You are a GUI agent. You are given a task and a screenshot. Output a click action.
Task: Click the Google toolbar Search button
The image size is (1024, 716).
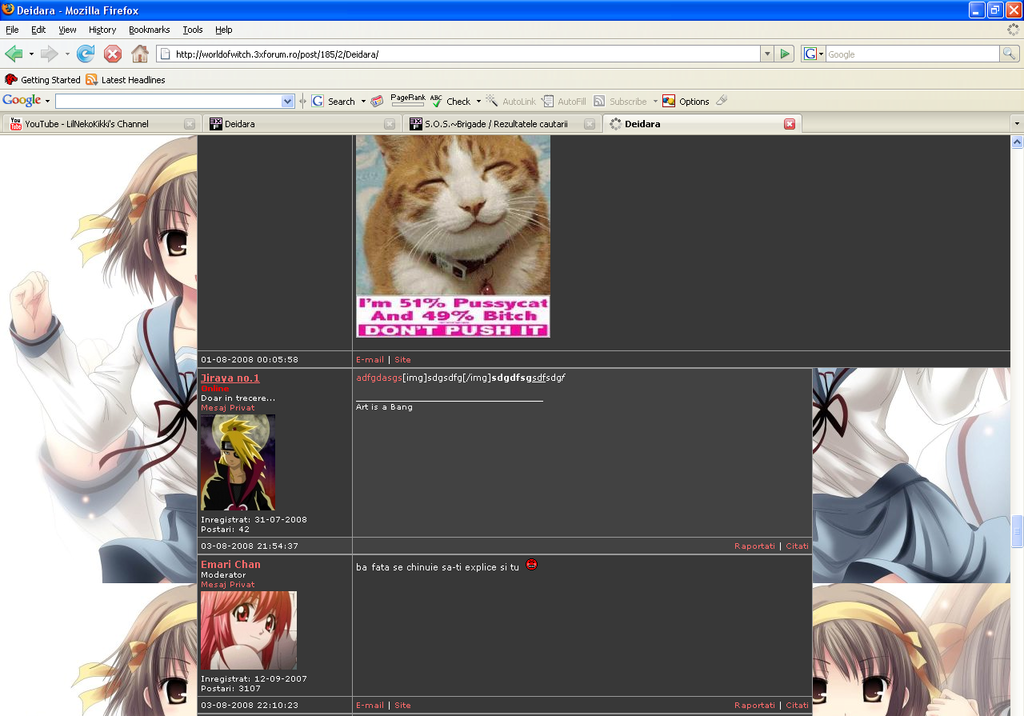[x=334, y=101]
